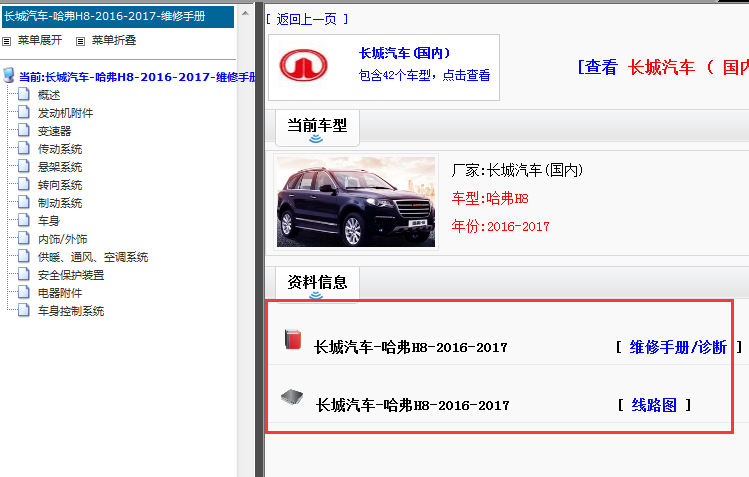Open 车身 tree item
749x477 pixels.
coord(49,221)
